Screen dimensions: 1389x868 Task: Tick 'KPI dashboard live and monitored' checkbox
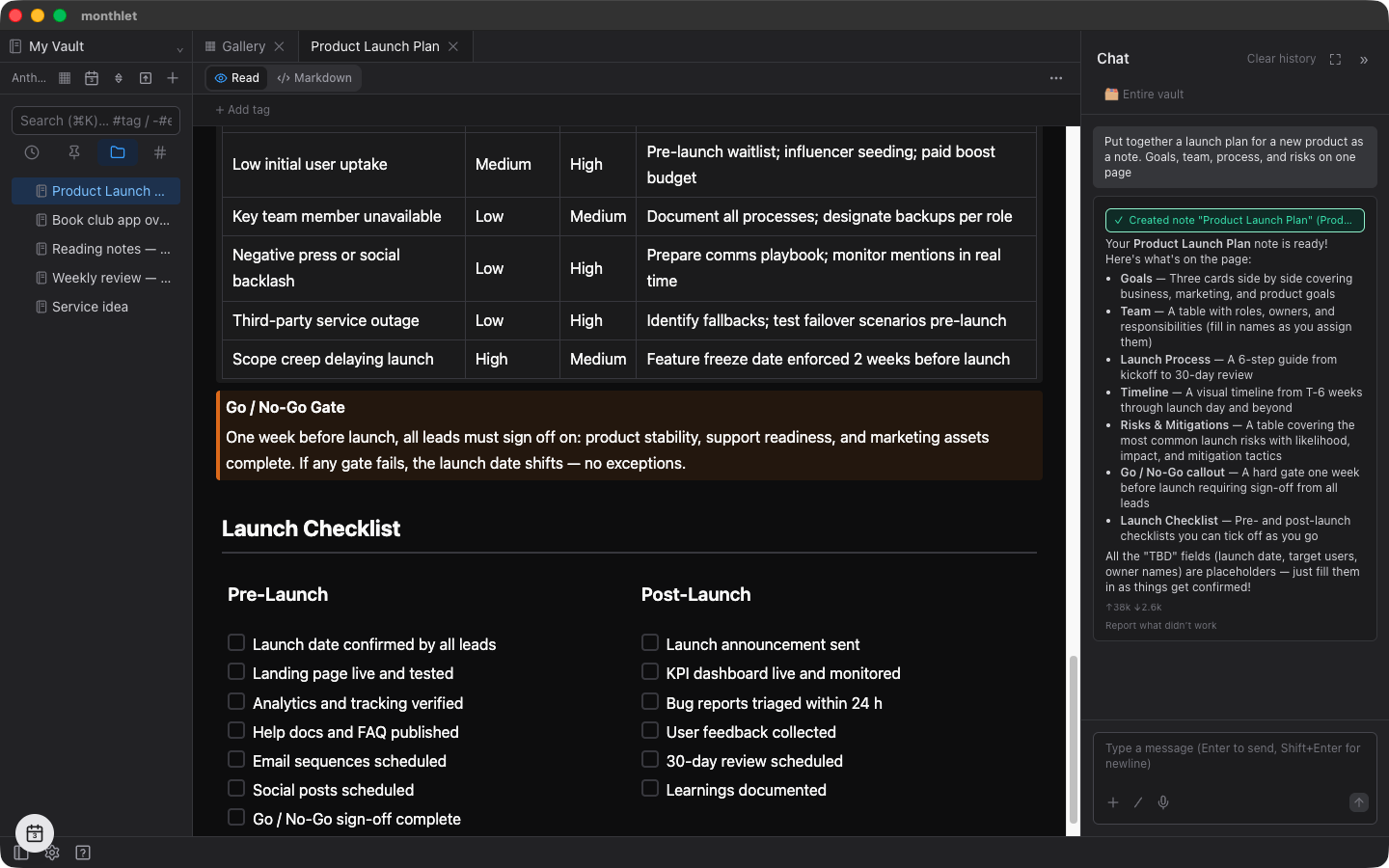[650, 671]
